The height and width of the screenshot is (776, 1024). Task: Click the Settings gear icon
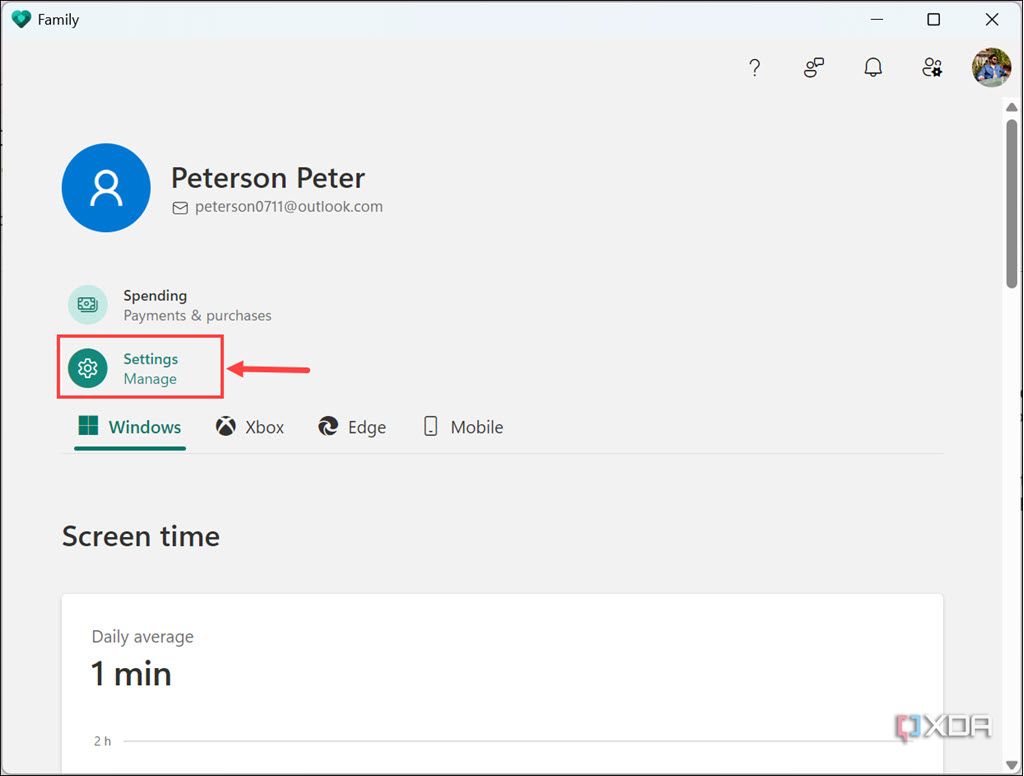coord(87,367)
